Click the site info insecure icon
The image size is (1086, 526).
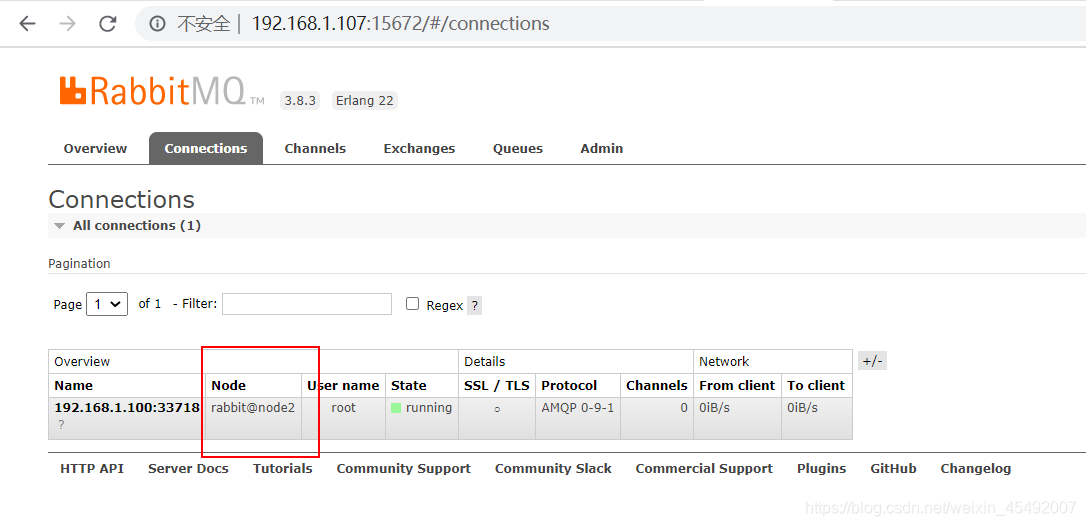pos(158,24)
